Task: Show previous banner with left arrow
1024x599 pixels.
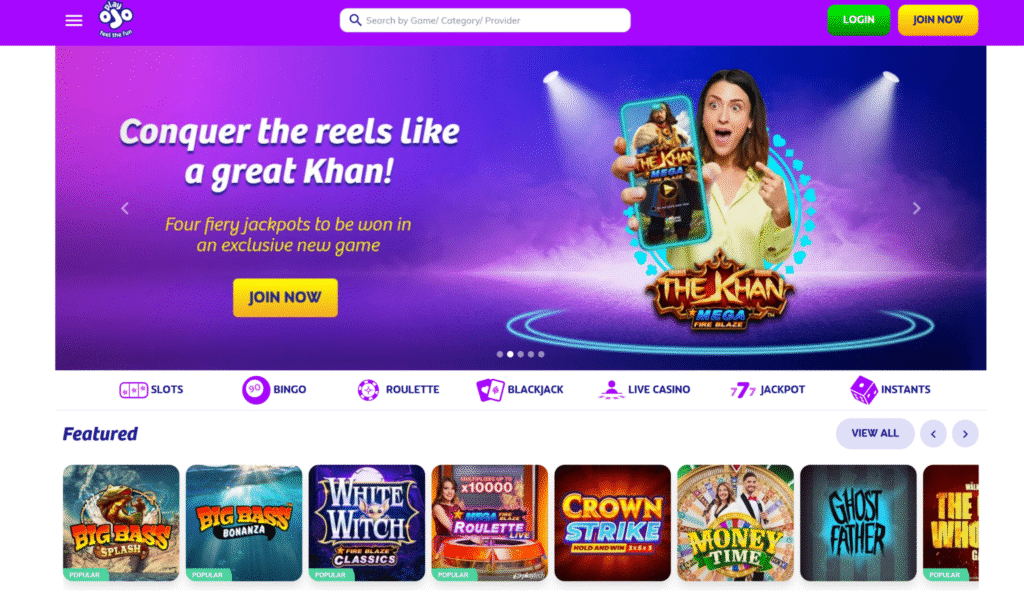Action: [x=125, y=208]
